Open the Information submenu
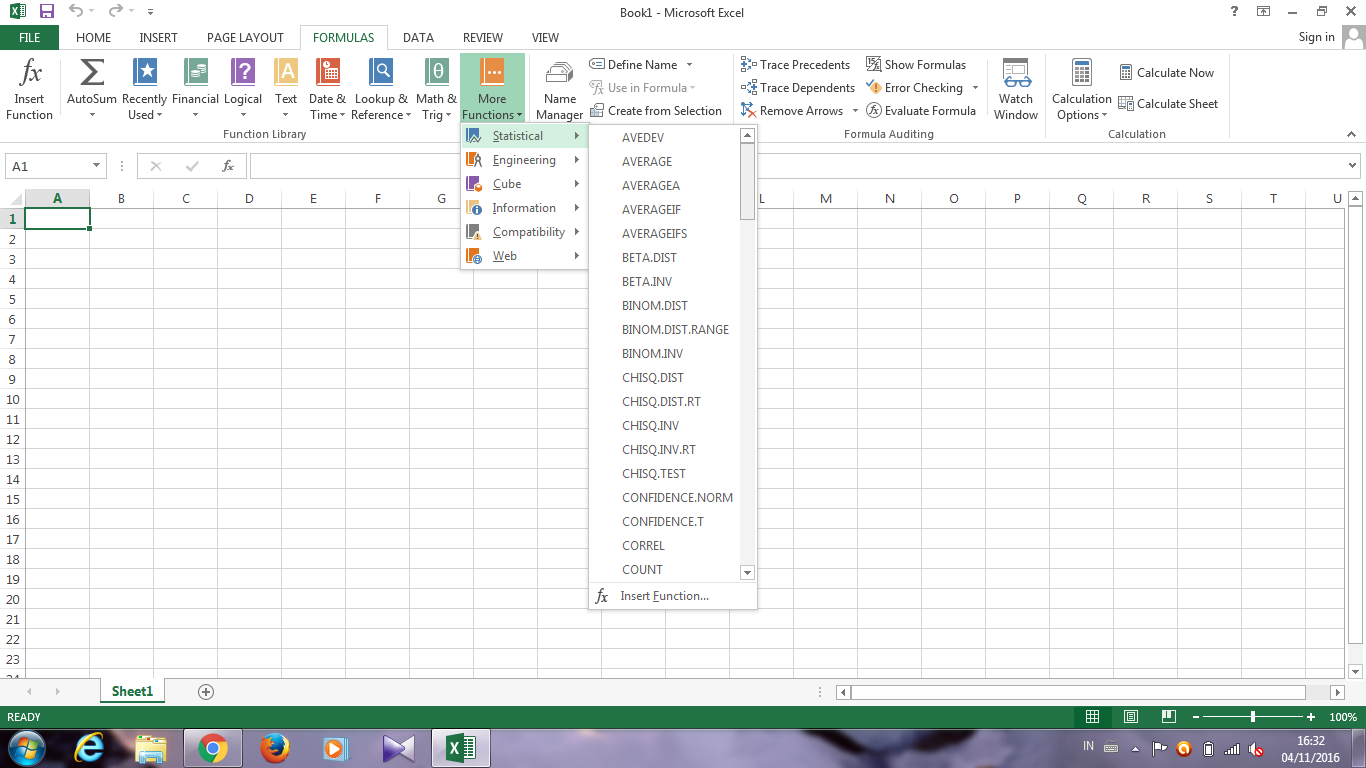 point(524,208)
